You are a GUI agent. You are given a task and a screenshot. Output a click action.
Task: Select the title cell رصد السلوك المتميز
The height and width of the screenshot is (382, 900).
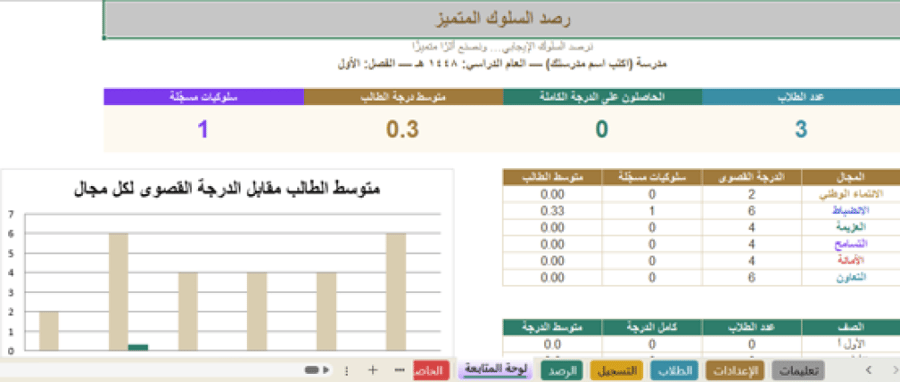point(502,20)
